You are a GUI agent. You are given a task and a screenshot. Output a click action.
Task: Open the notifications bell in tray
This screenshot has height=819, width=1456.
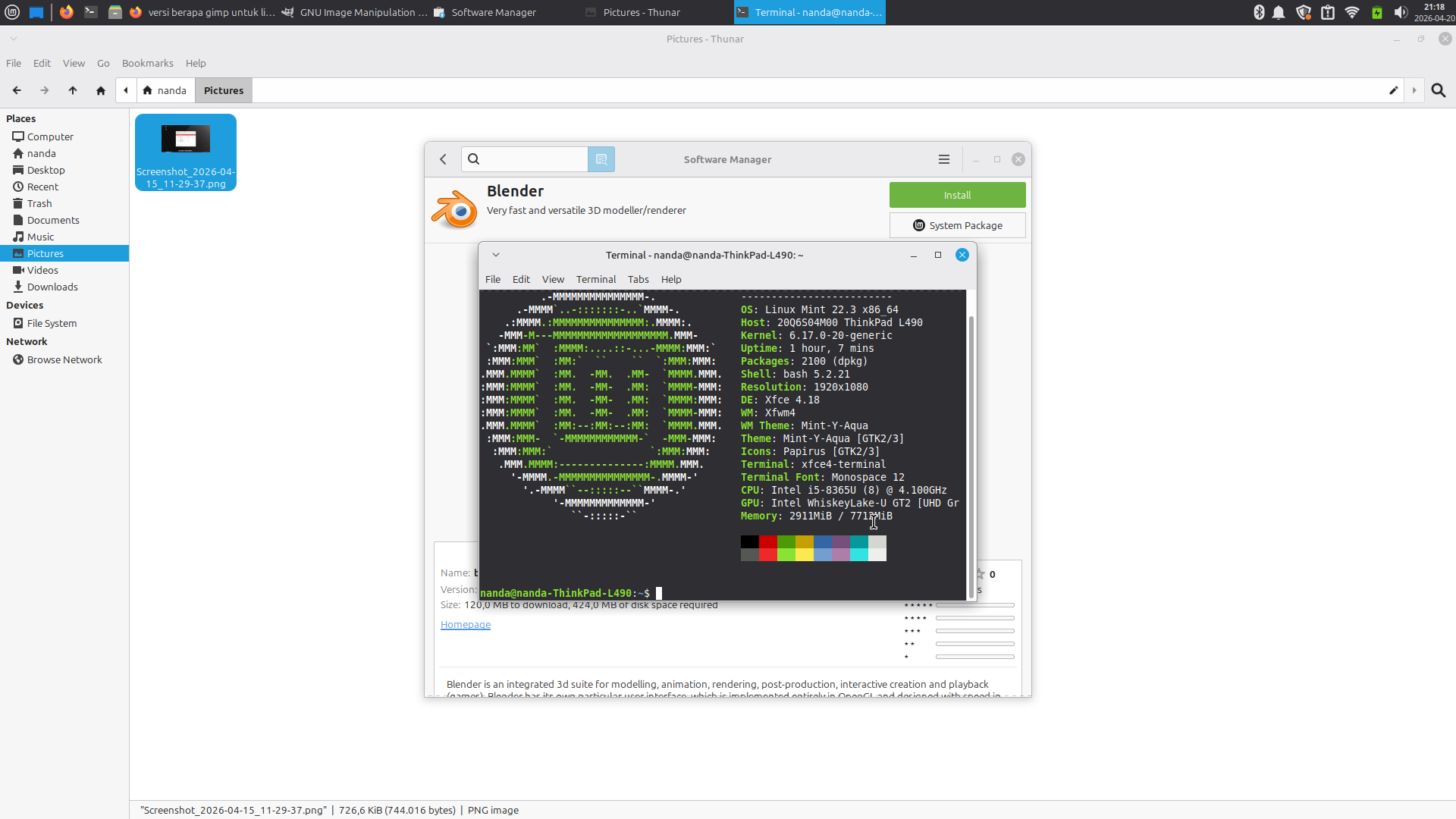1279,12
